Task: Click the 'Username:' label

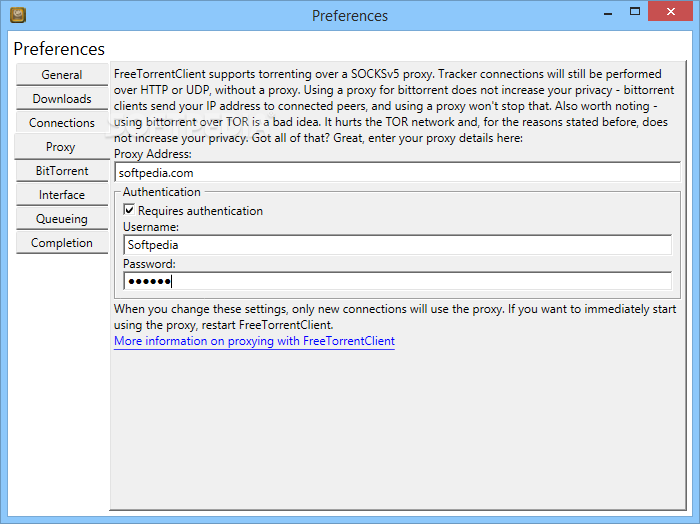Action: tap(151, 227)
